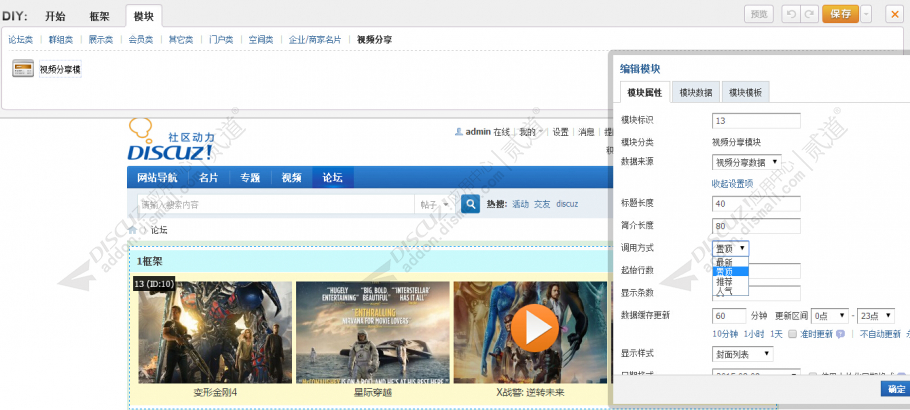The width and height of the screenshot is (910, 410).
Task: Close the DIY panel with orange X
Action: click(894, 15)
